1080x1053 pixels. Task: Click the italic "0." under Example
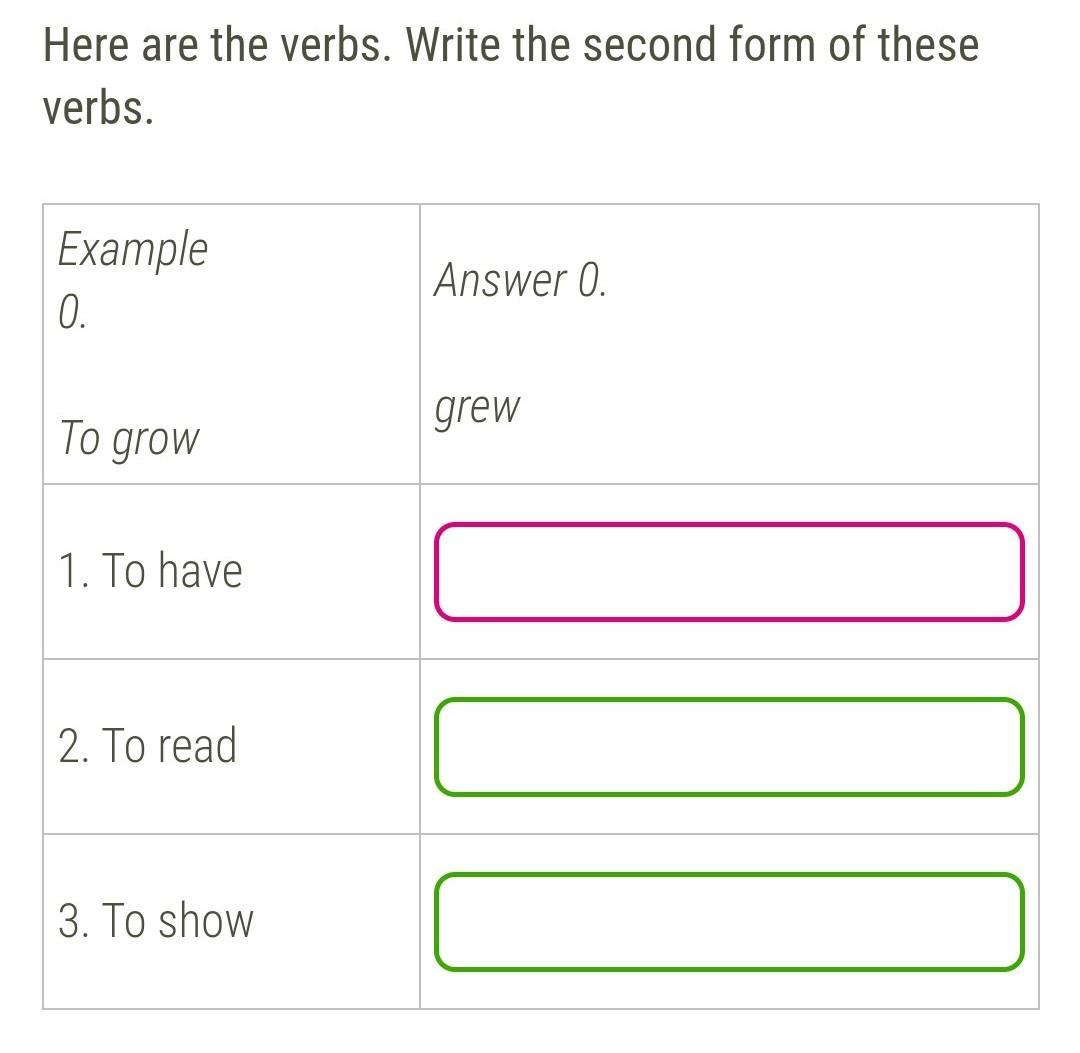pos(72,313)
